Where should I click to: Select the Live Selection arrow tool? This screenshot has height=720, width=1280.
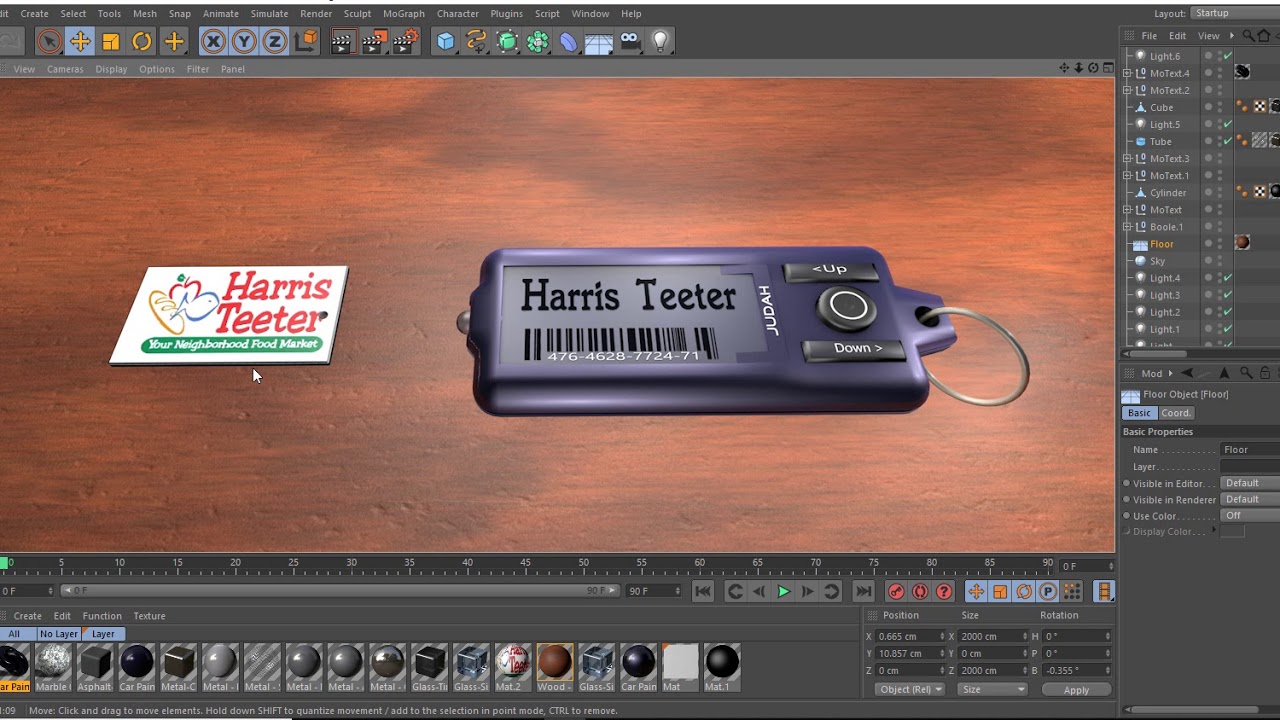[48, 41]
